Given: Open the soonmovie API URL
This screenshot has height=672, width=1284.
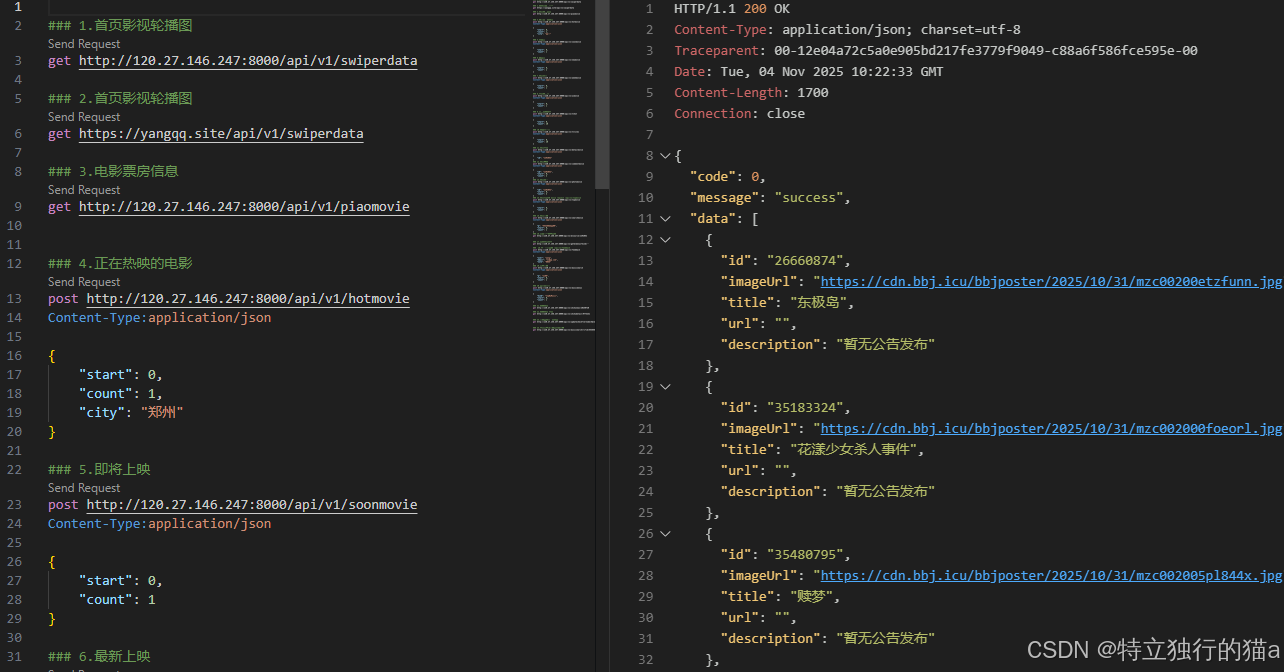Looking at the screenshot, I should click(252, 505).
